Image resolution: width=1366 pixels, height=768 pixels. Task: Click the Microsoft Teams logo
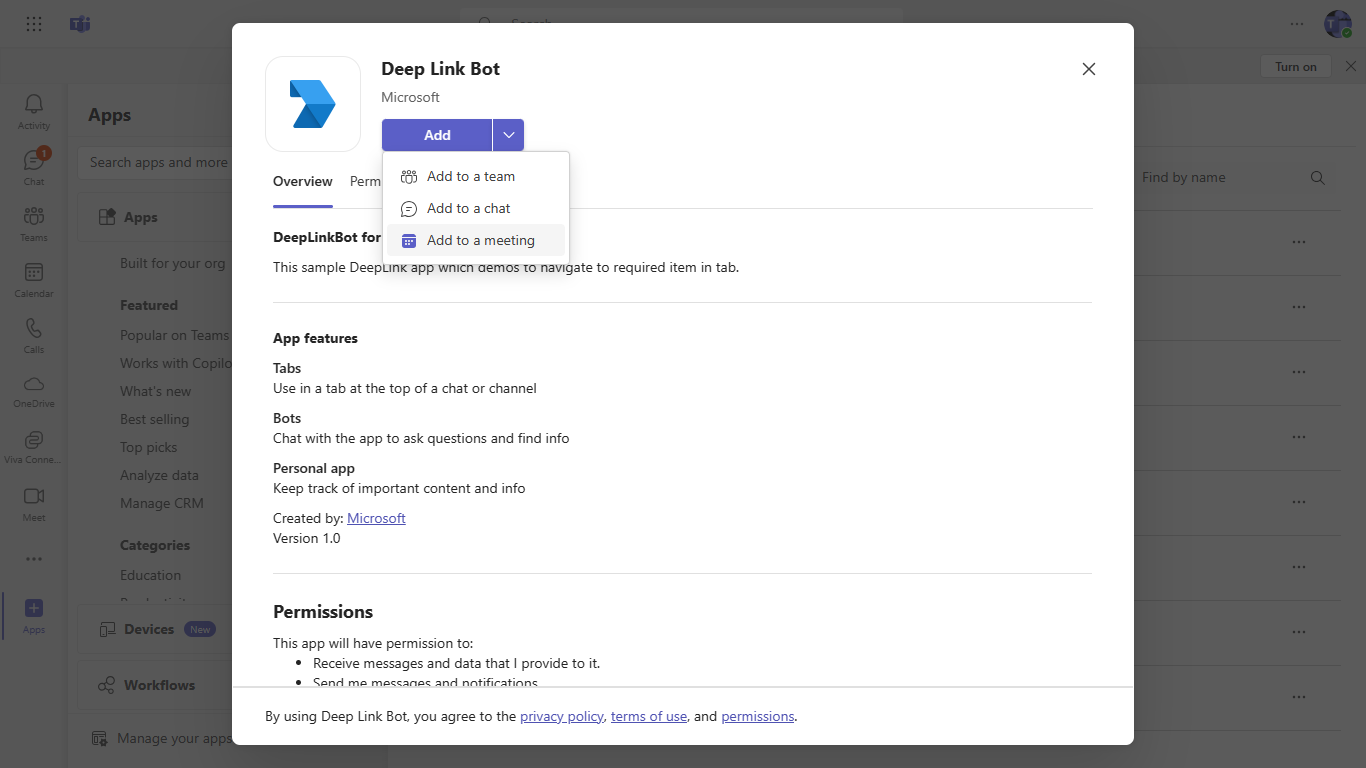click(x=80, y=24)
